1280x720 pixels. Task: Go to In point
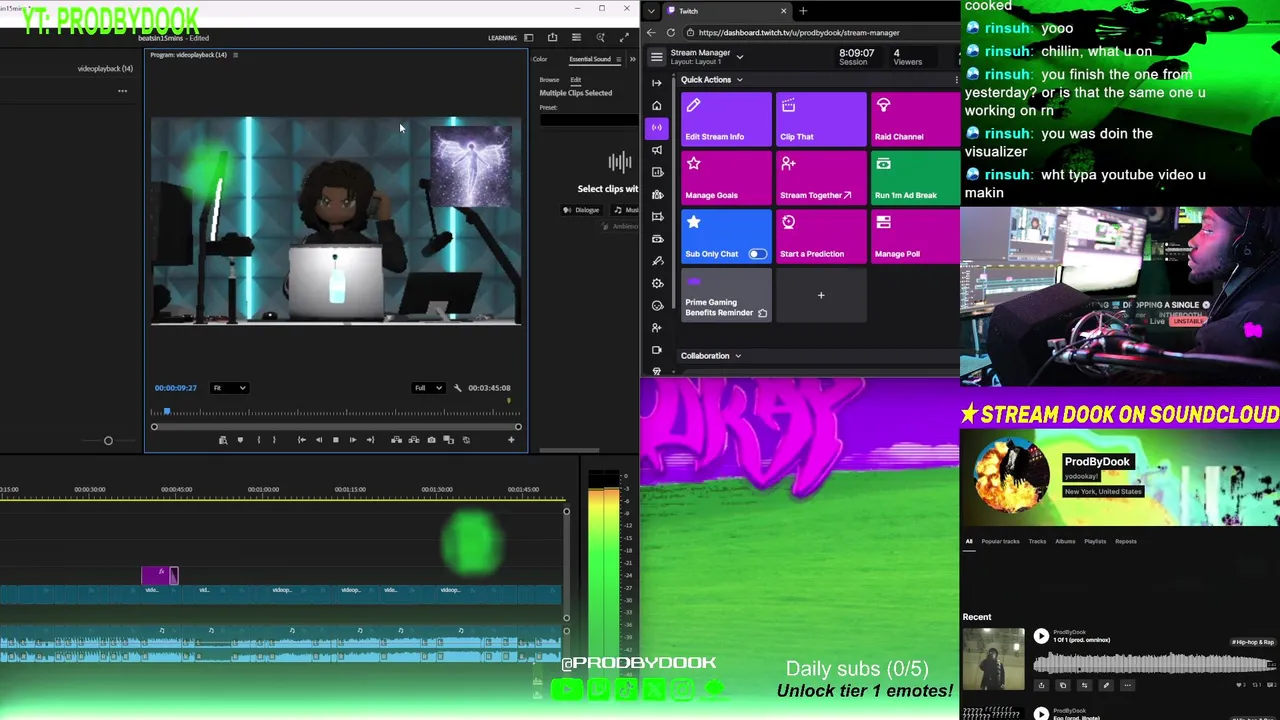point(301,440)
